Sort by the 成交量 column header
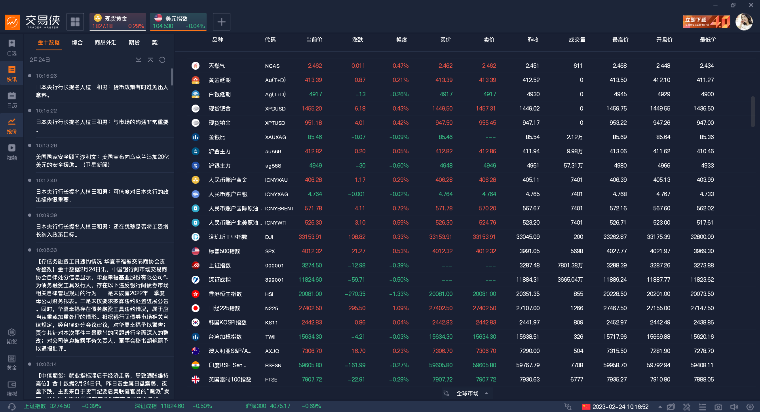 (x=577, y=40)
